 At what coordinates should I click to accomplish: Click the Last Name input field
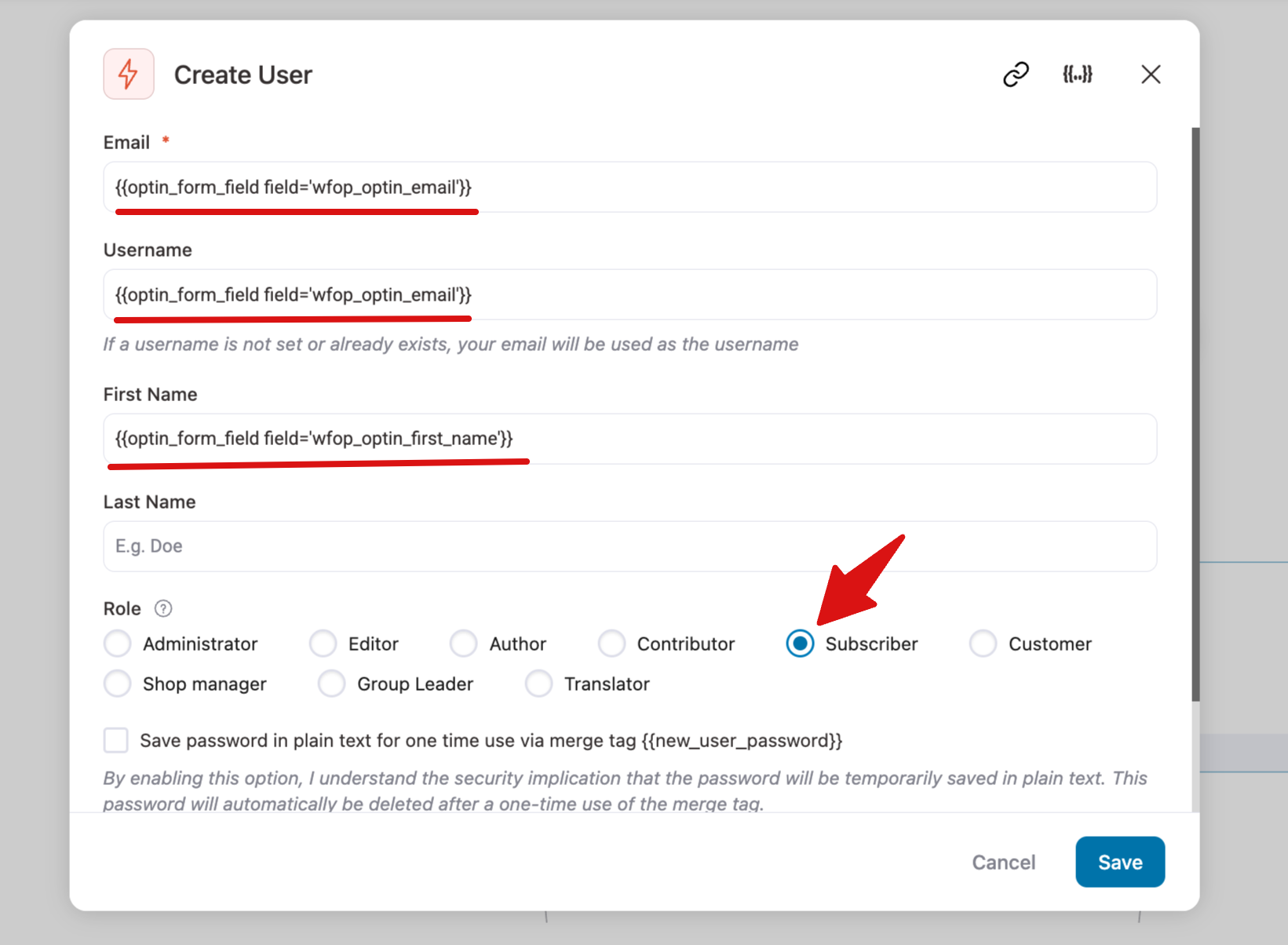click(x=628, y=546)
